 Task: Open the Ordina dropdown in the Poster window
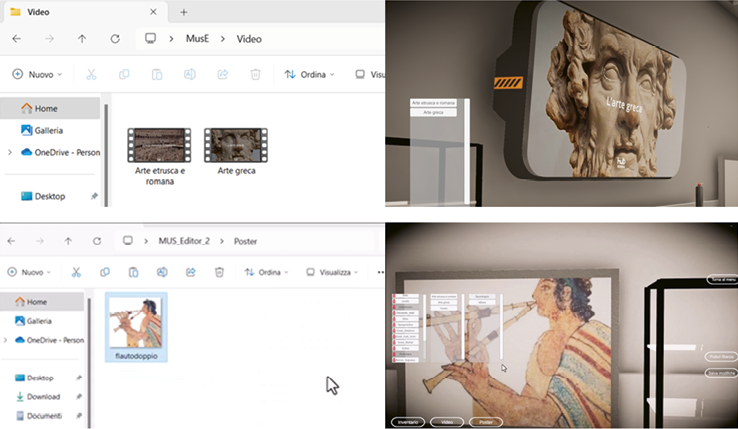coord(266,272)
